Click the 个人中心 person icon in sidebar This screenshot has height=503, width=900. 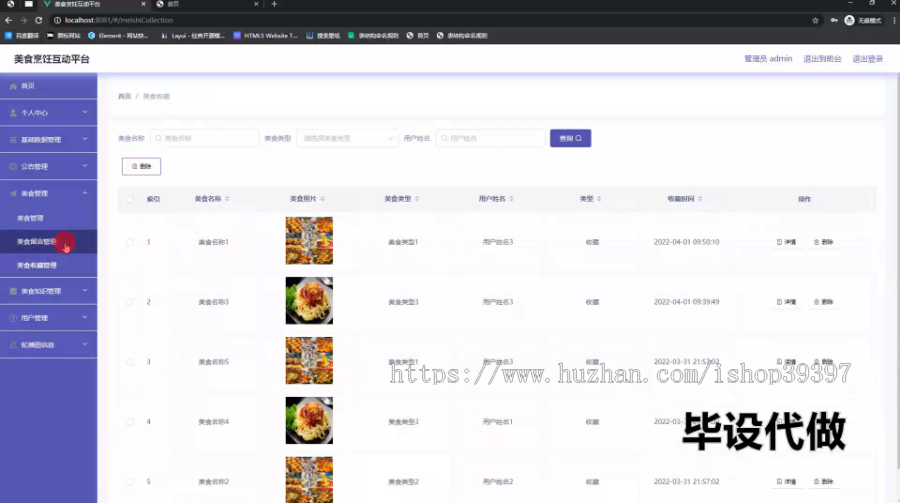coord(13,113)
